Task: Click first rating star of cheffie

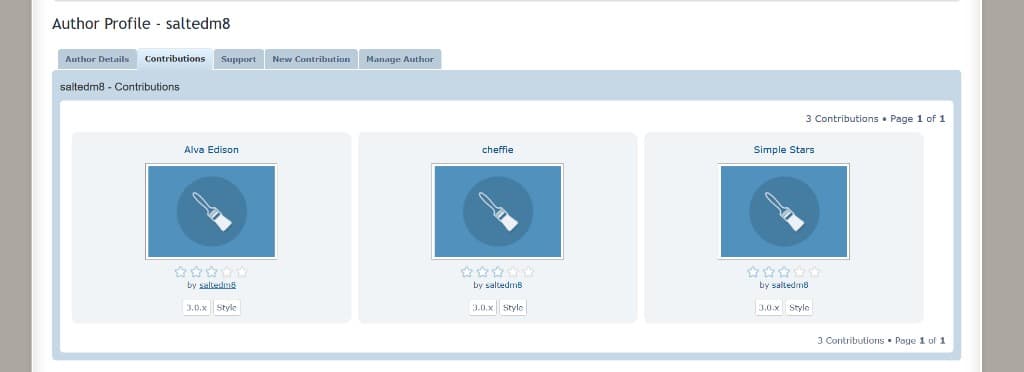Action: (467, 271)
